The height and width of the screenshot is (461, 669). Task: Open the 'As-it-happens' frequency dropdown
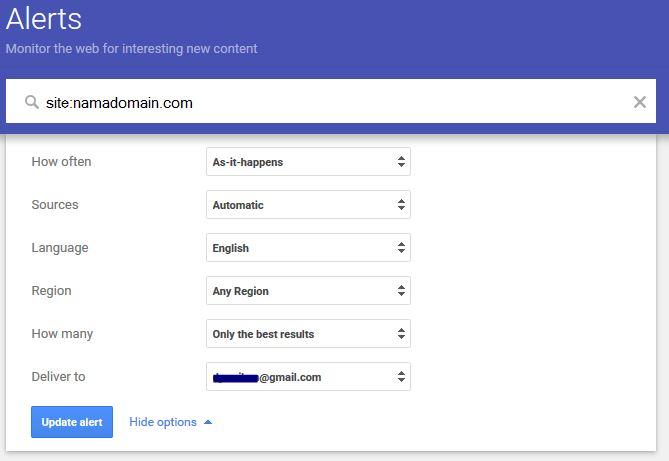tap(308, 162)
